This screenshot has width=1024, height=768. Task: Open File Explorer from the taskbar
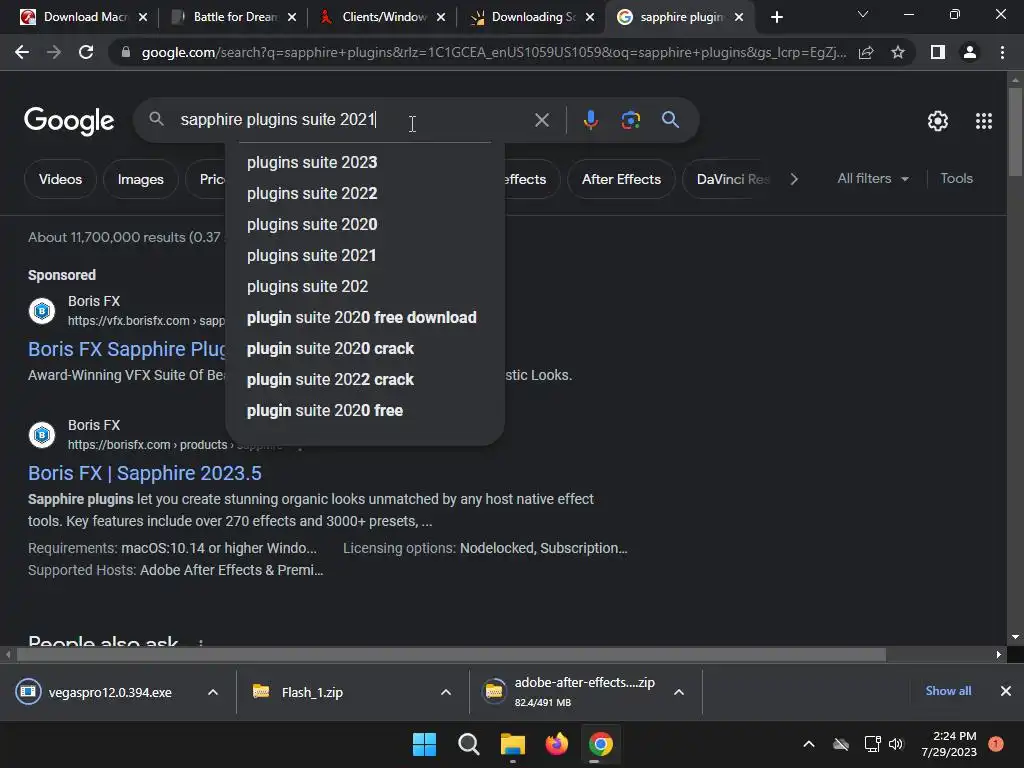513,744
